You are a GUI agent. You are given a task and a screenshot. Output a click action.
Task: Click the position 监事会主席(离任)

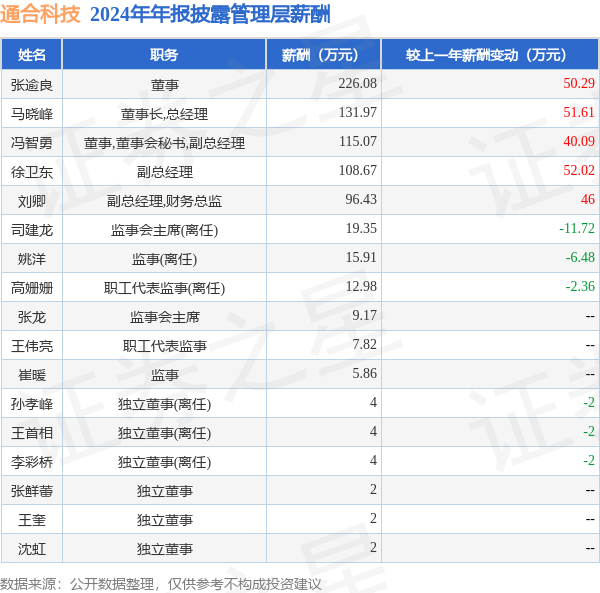(164, 230)
